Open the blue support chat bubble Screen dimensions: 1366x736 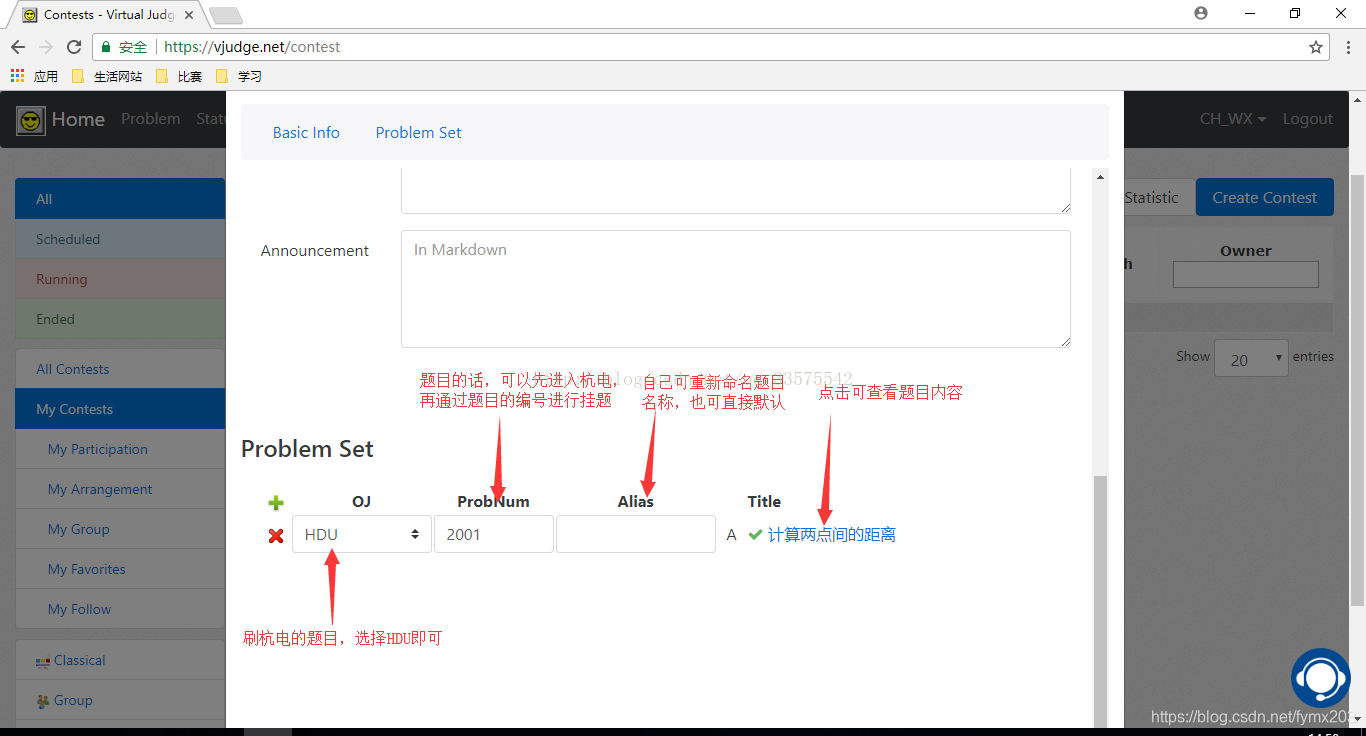coord(1321,678)
